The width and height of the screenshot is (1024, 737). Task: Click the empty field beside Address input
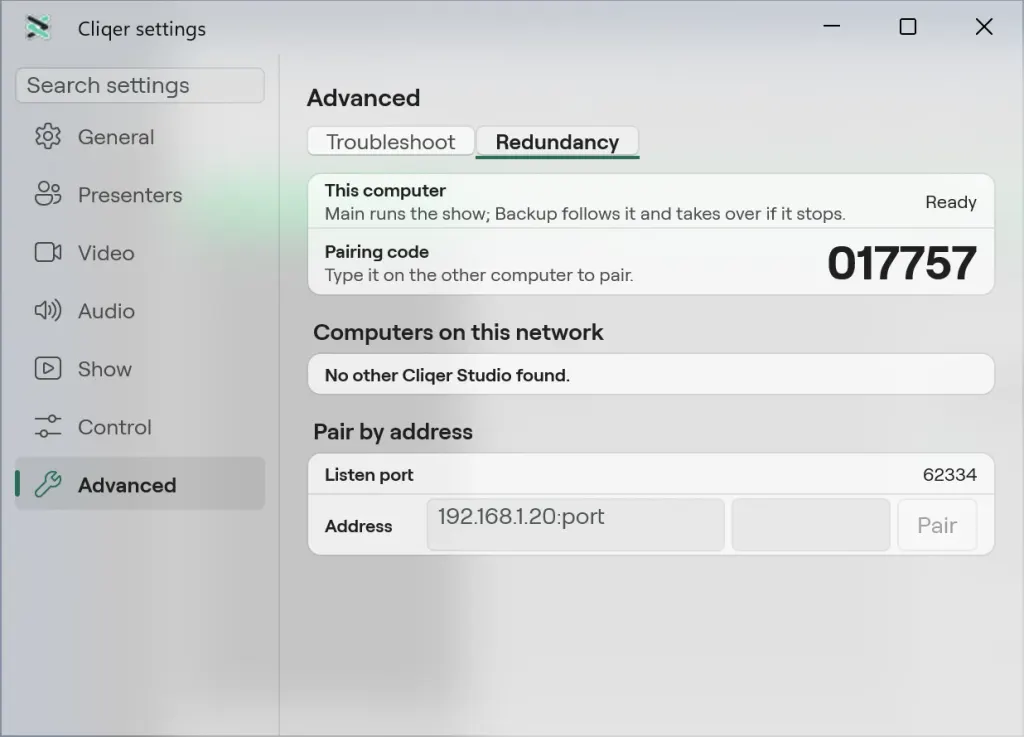810,525
